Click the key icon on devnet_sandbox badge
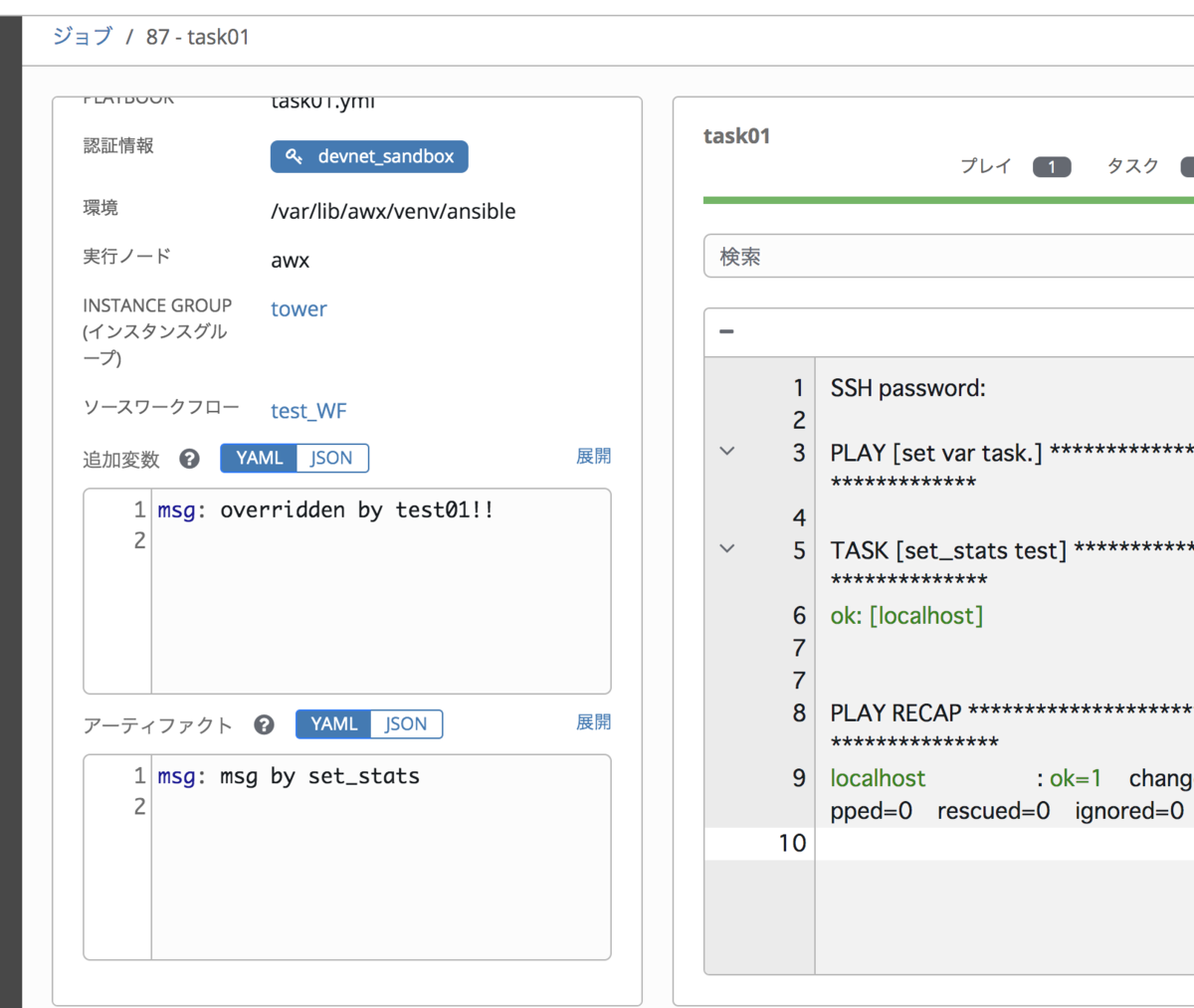This screenshot has width=1194, height=1008. pyautogui.click(x=294, y=156)
